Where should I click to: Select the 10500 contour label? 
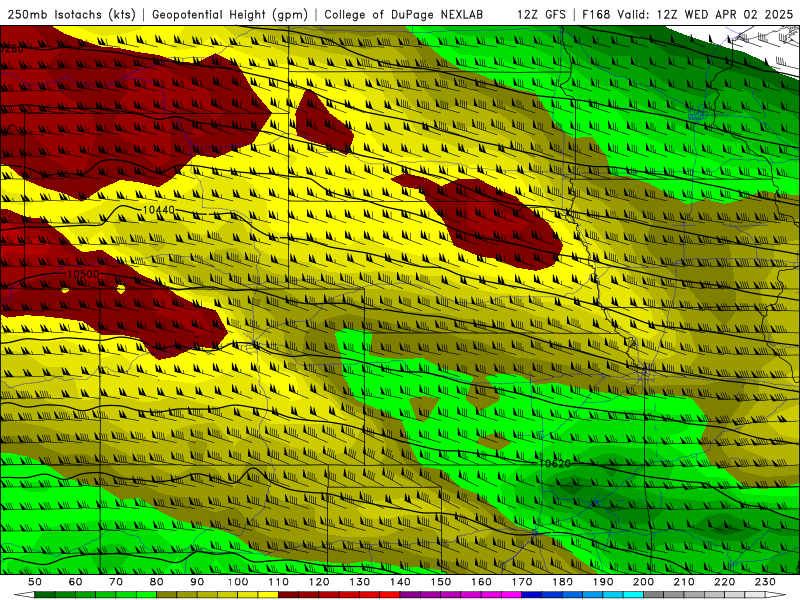(83, 274)
